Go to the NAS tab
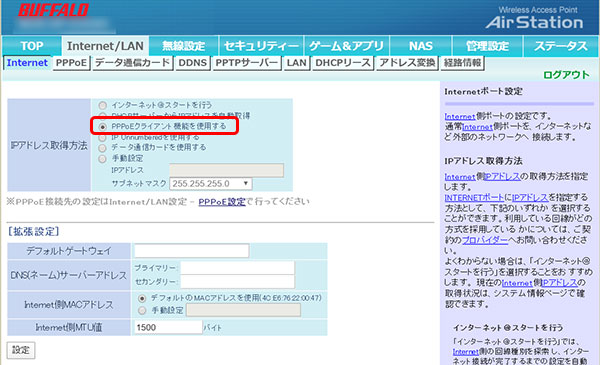600x365 pixels. pyautogui.click(x=421, y=46)
